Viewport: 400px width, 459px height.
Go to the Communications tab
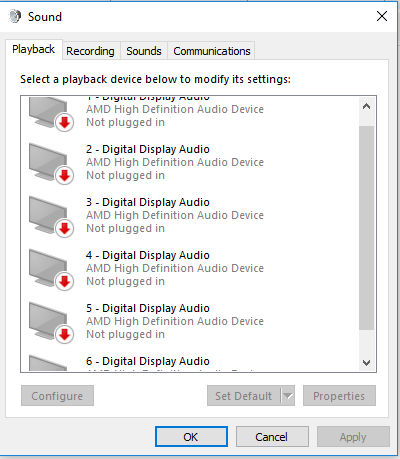coord(212,51)
